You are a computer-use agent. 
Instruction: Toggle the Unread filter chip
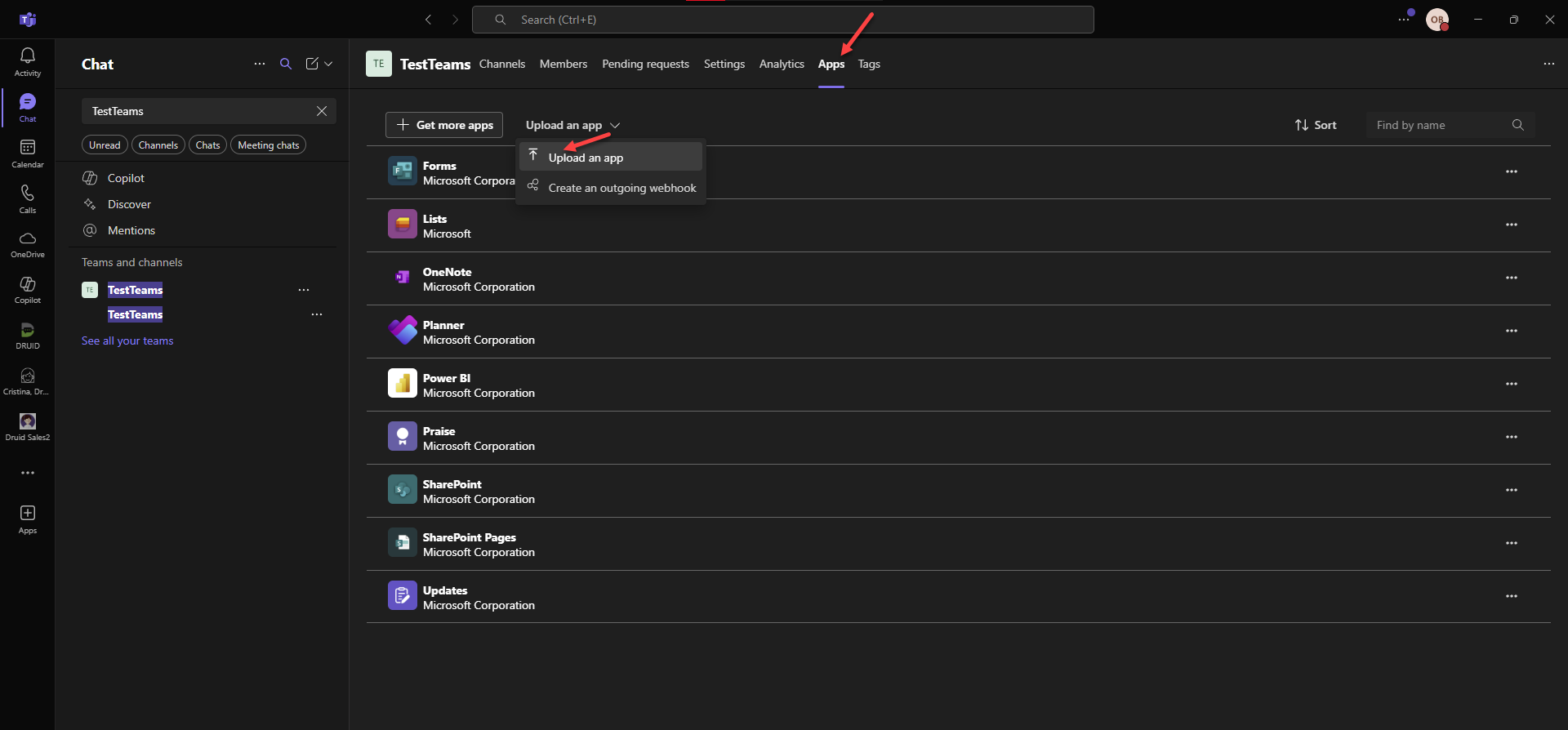click(x=105, y=145)
